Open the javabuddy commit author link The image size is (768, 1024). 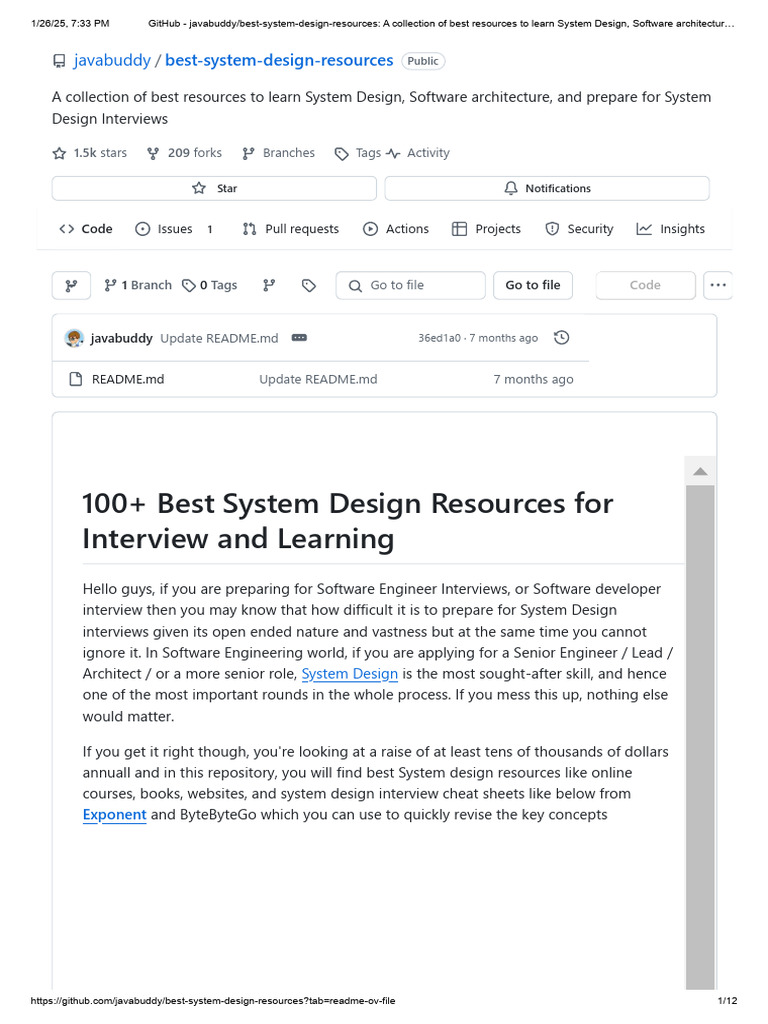121,338
